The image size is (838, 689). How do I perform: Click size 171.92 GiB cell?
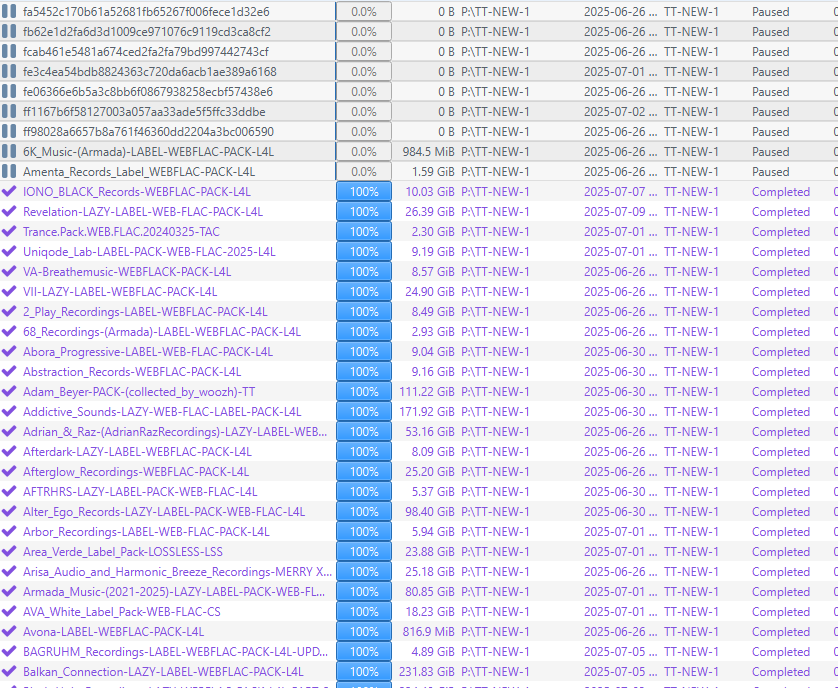pos(427,412)
